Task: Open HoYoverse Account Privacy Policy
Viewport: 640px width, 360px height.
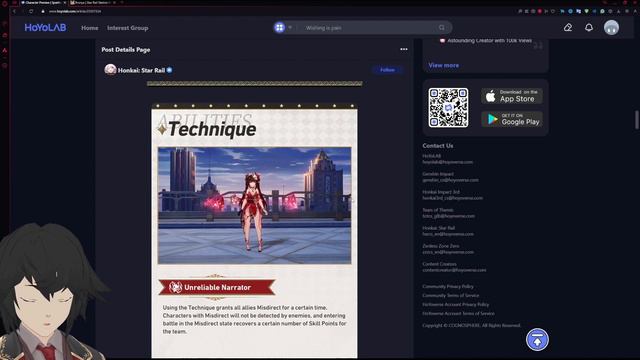Action: [456, 304]
